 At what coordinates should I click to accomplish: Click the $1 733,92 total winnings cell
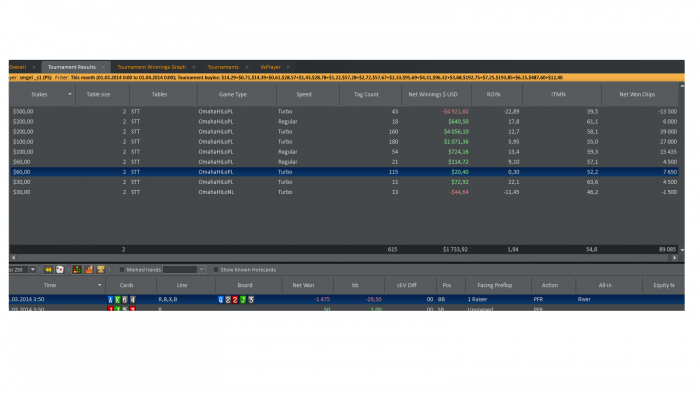(x=455, y=249)
